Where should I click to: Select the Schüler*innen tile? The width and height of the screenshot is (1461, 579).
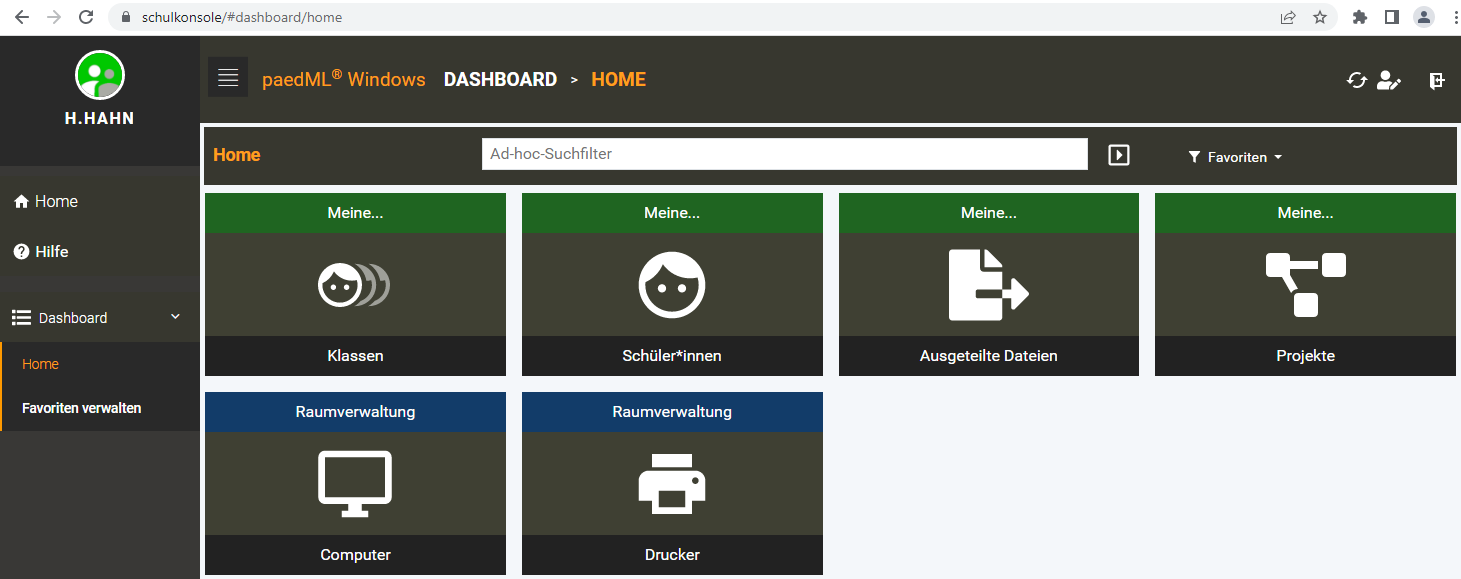tap(671, 284)
